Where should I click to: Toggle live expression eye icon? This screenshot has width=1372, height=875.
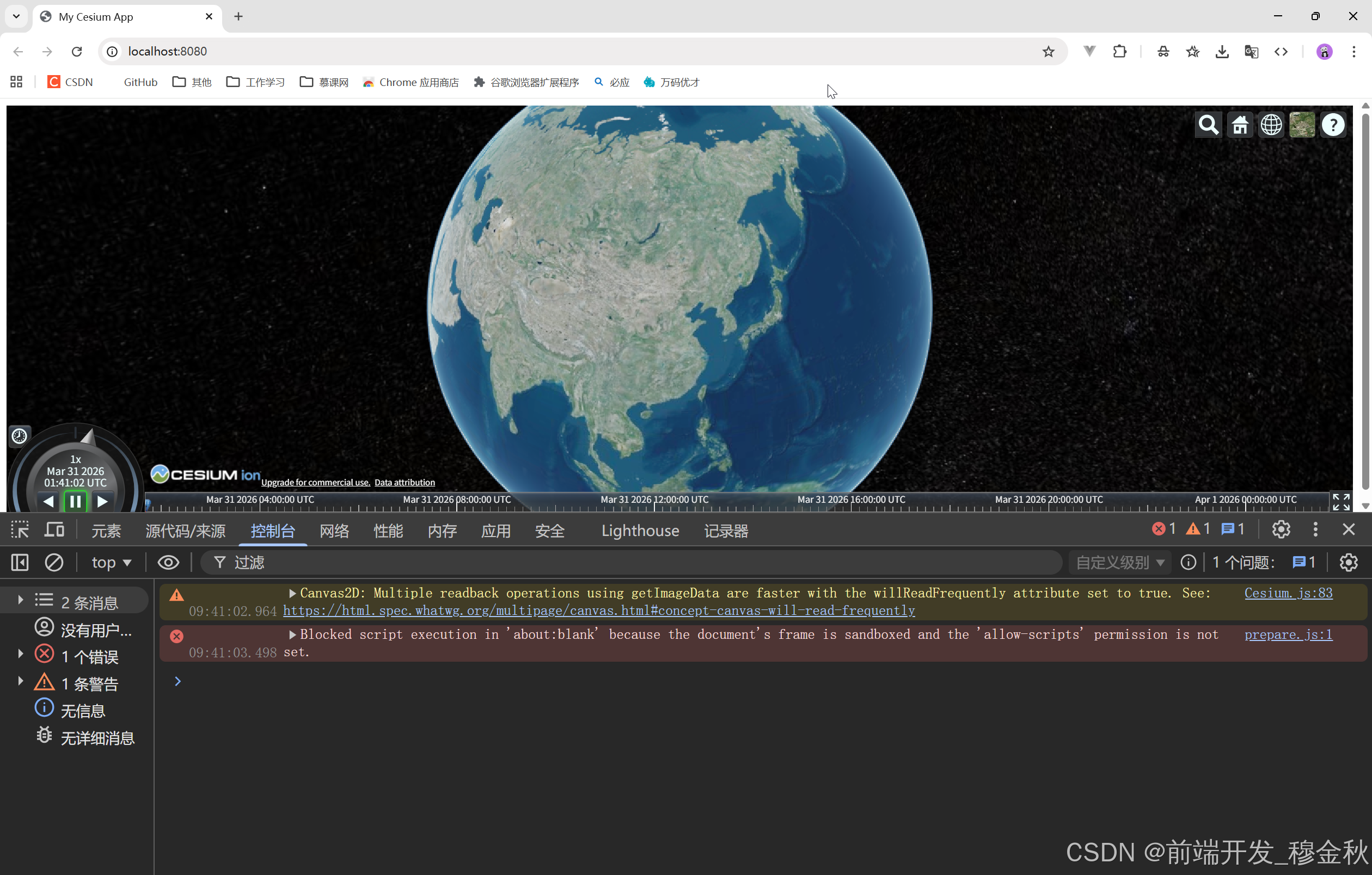point(168,563)
